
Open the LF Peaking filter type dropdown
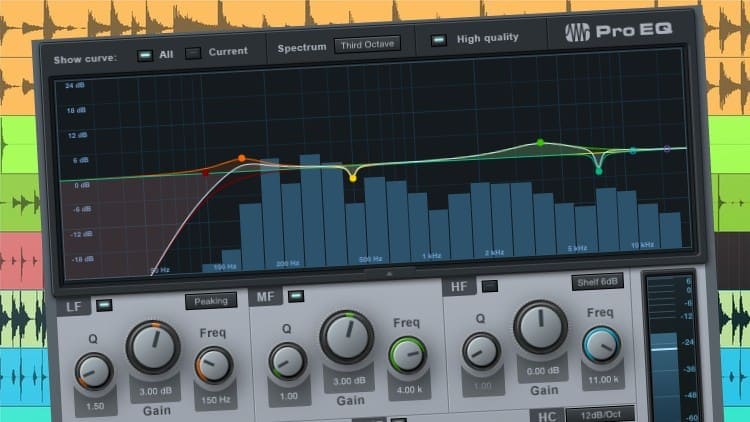pos(211,300)
